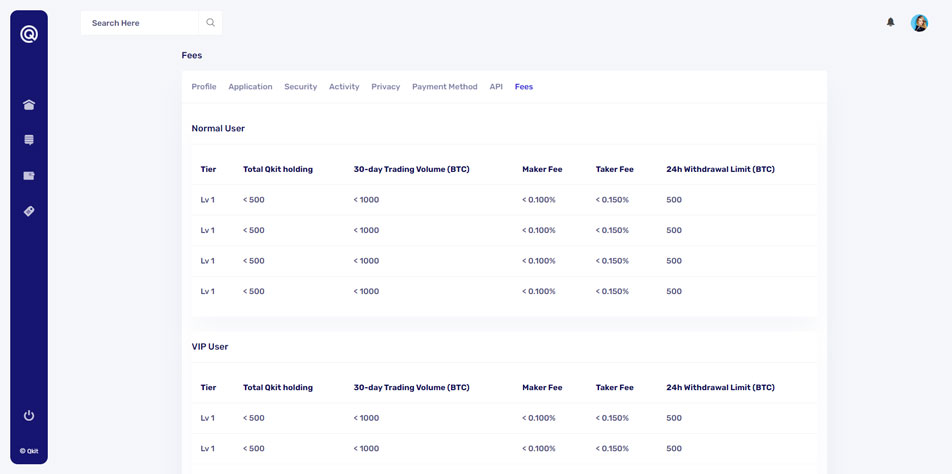Select the Privacy tab
Screen dimensions: 952x474
(385, 87)
